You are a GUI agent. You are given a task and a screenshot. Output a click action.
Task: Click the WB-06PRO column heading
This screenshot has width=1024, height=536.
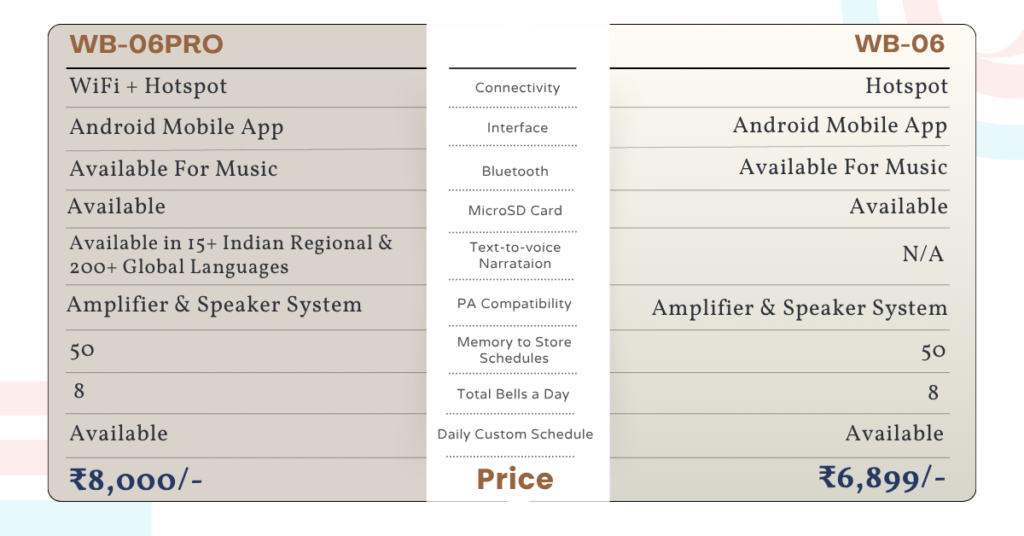(x=146, y=45)
